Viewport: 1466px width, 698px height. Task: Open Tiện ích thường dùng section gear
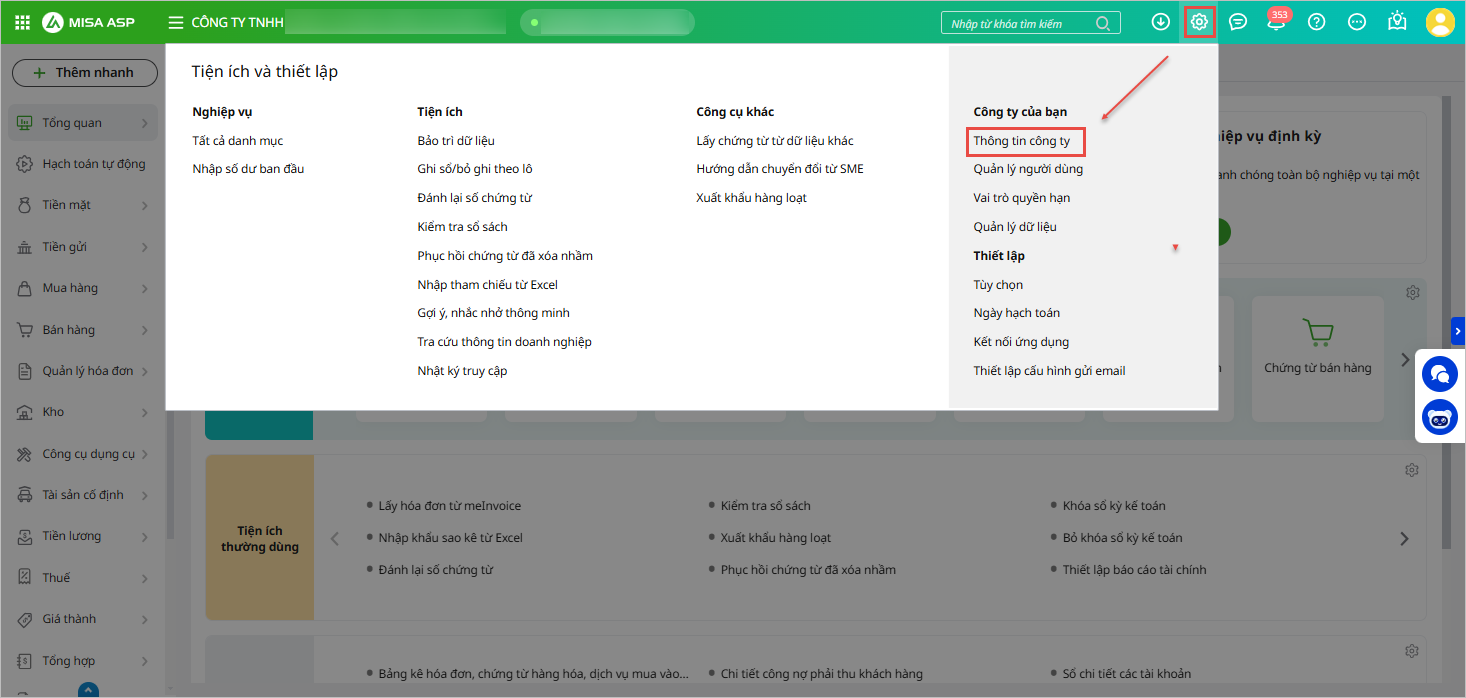(1412, 470)
